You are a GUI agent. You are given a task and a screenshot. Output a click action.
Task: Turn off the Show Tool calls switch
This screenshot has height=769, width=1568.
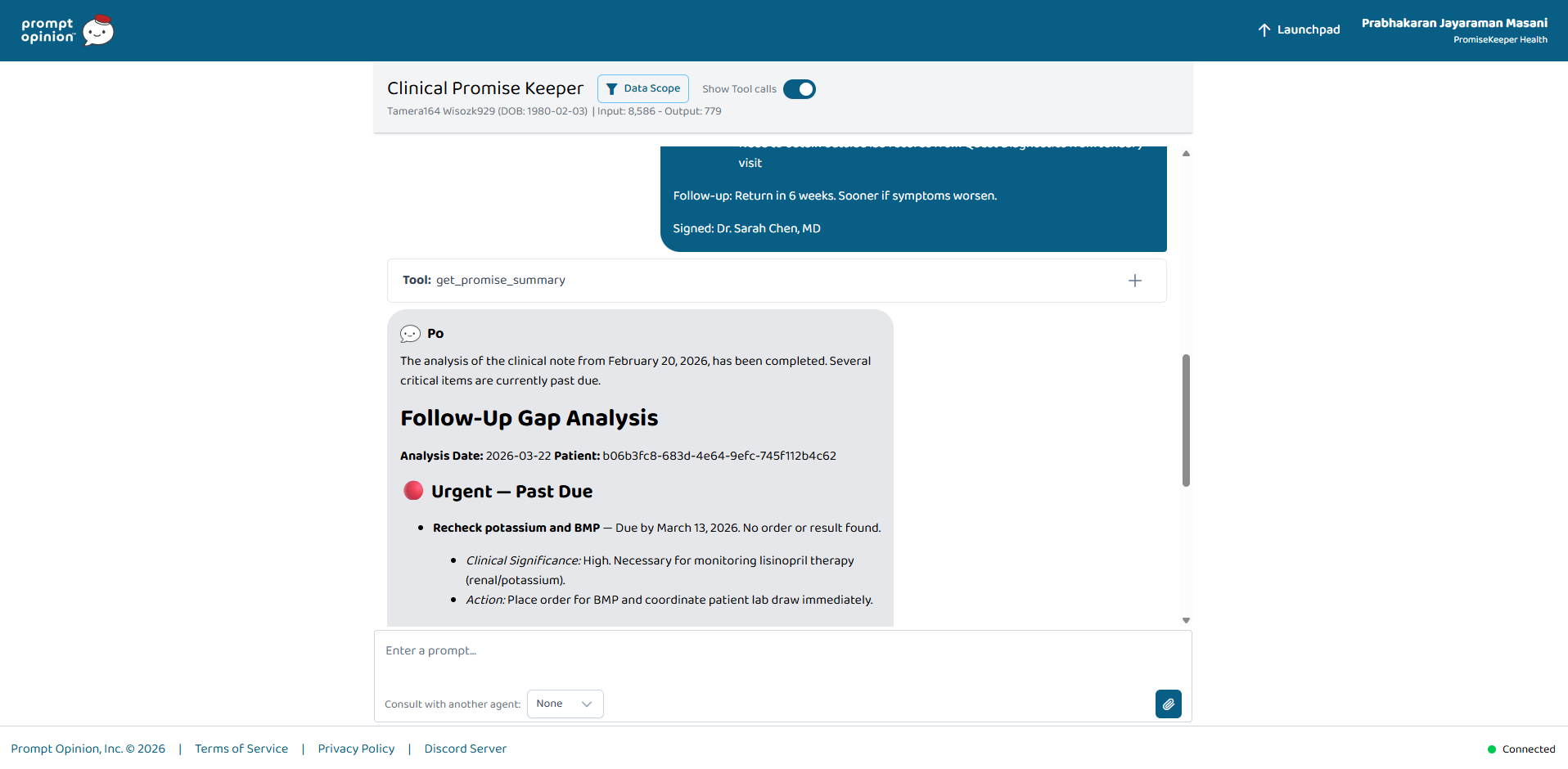click(800, 89)
